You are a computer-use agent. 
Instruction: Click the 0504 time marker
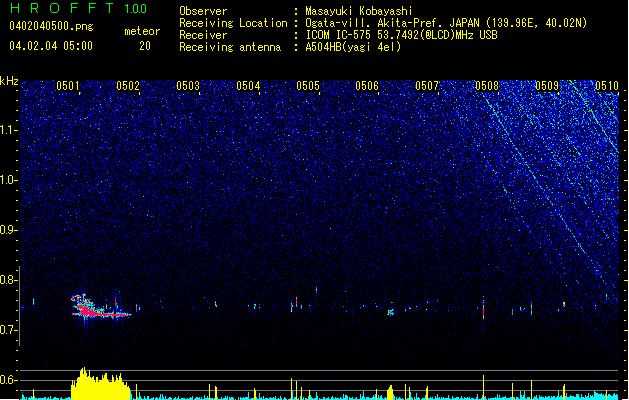click(x=248, y=86)
